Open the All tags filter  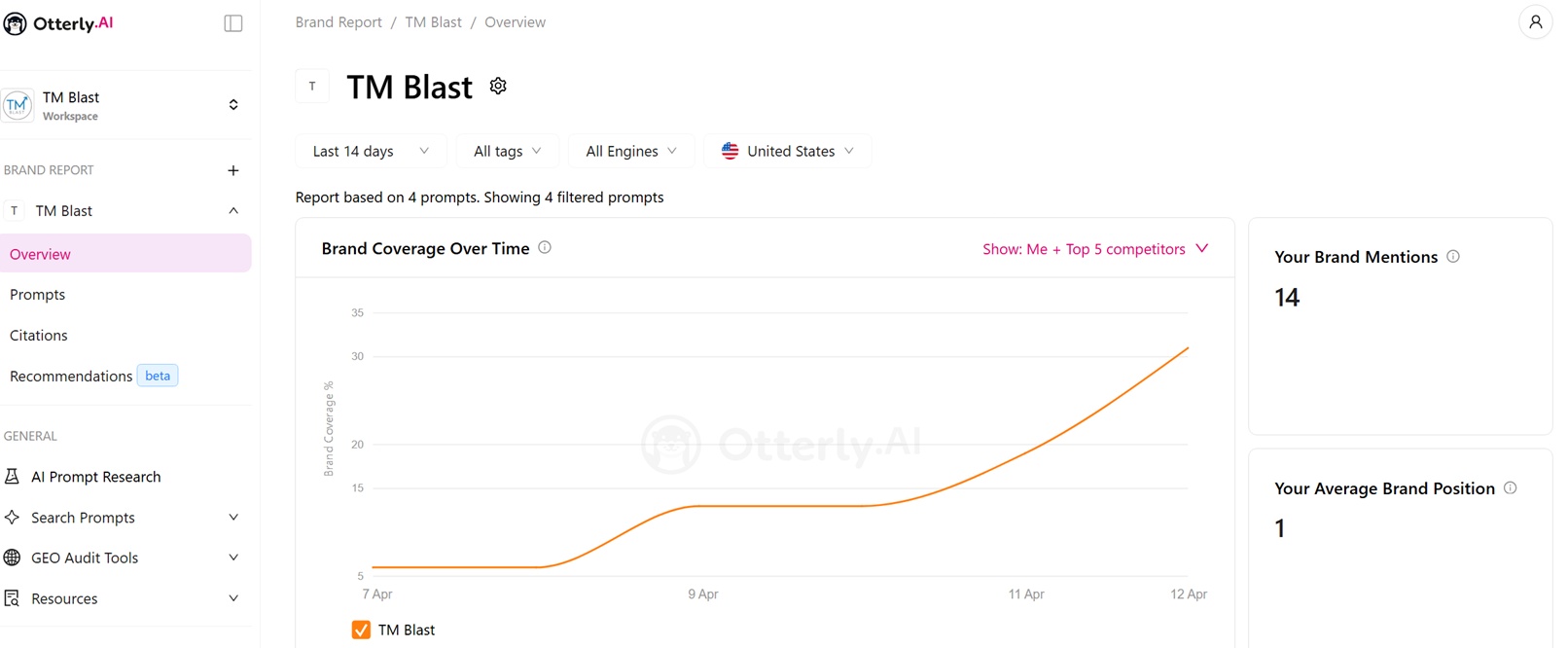507,151
